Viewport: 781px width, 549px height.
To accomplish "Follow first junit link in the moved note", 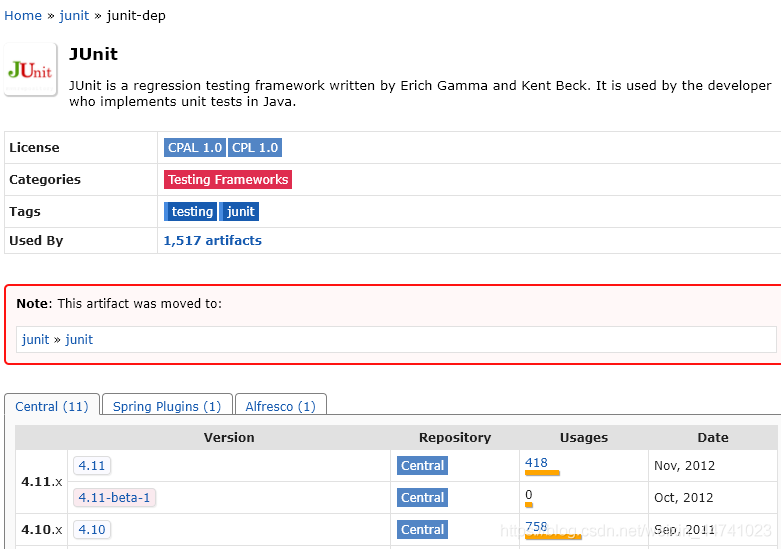I will (35, 339).
